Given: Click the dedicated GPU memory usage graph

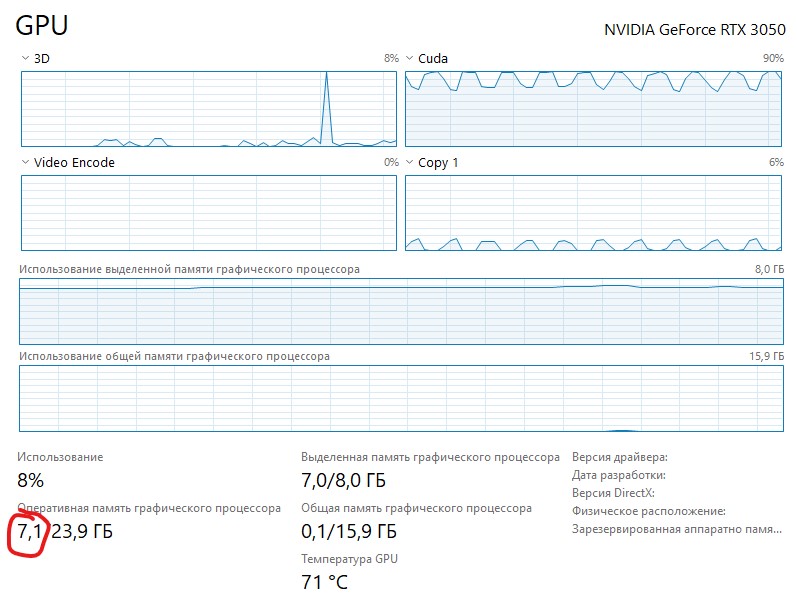Looking at the screenshot, I should (401, 310).
